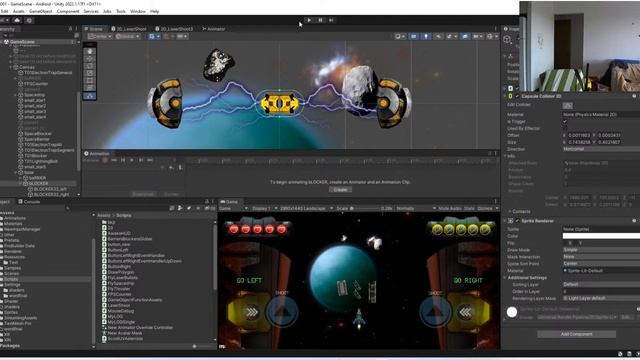Click the Step frame button in the top toolbar
This screenshot has width=640, height=360.
click(331, 20)
